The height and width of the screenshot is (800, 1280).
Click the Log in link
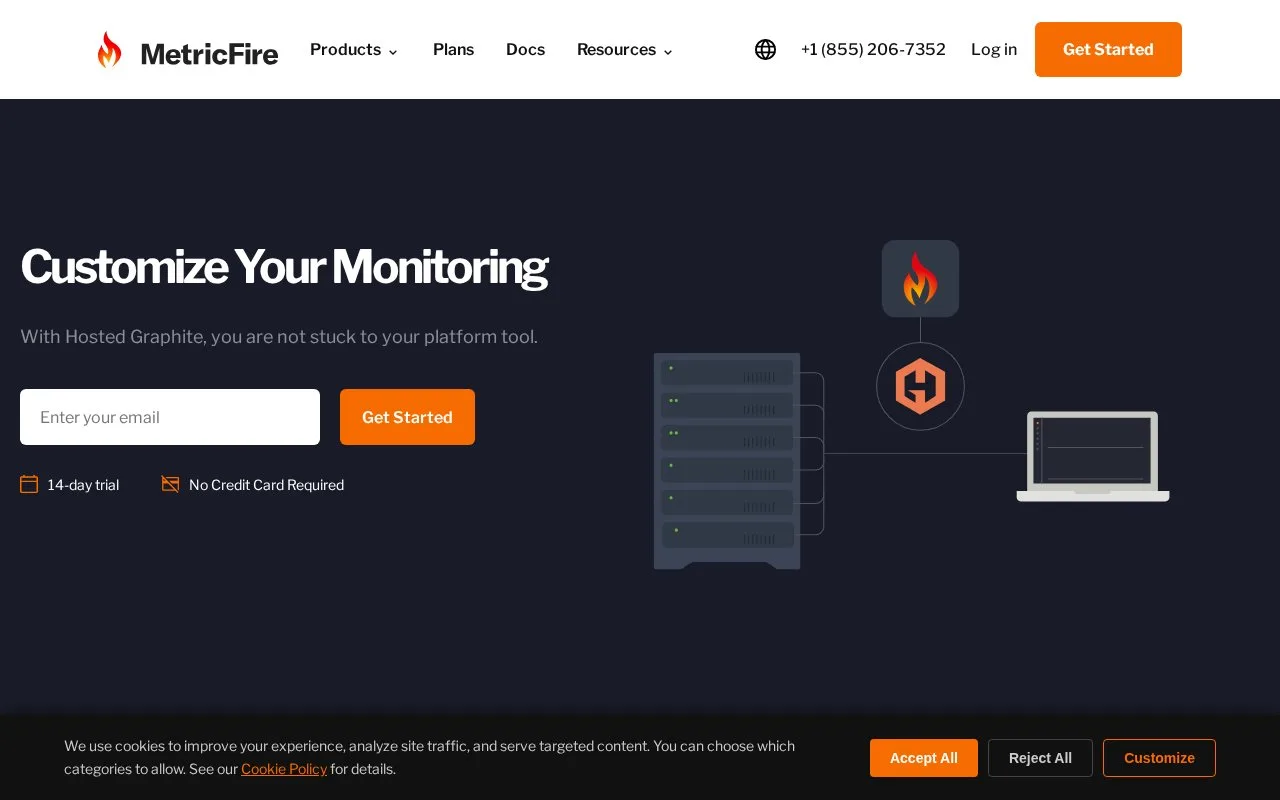(x=994, y=49)
